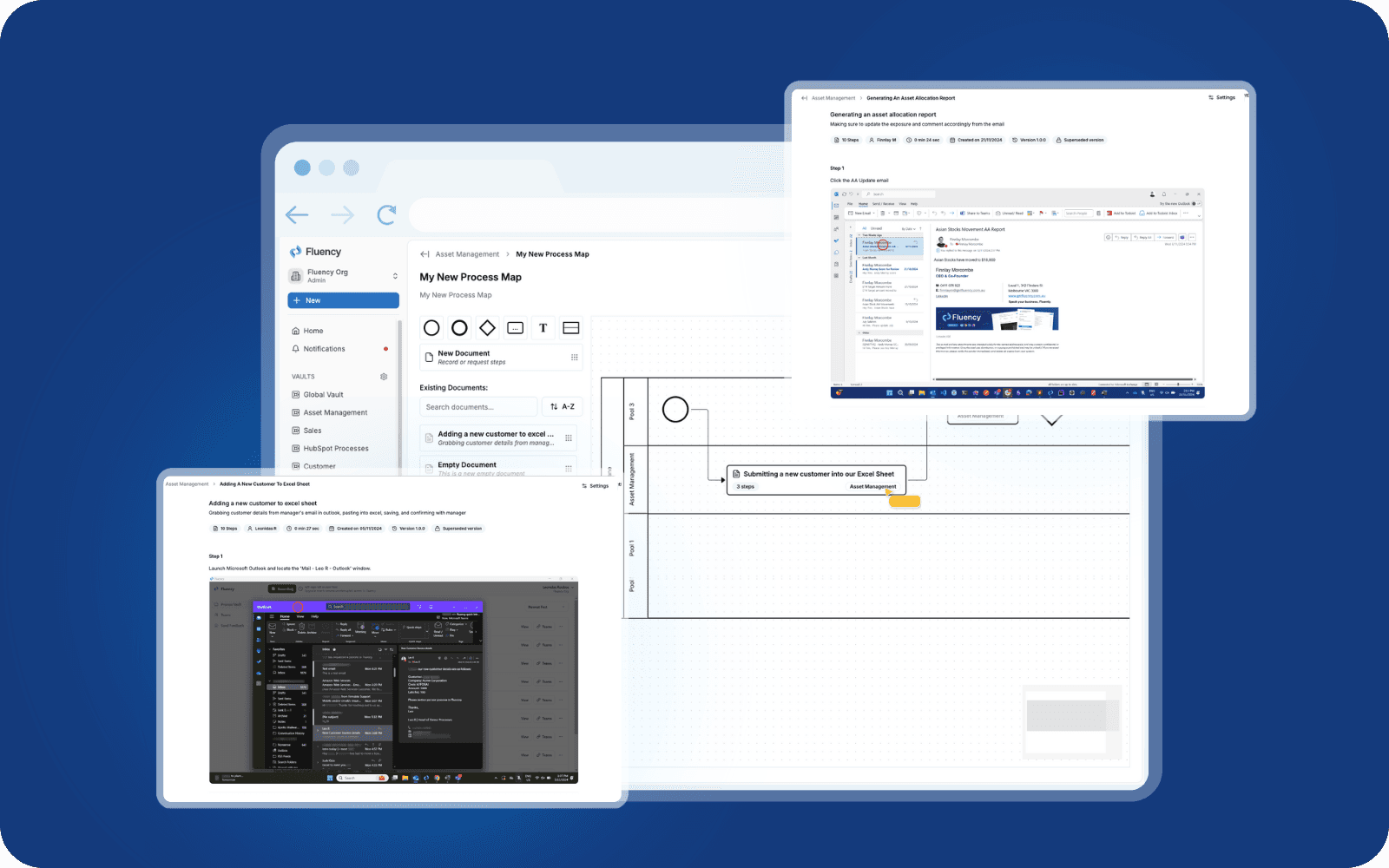
Task: Click 'Superseded version' badge in excel sheet window
Action: point(458,529)
